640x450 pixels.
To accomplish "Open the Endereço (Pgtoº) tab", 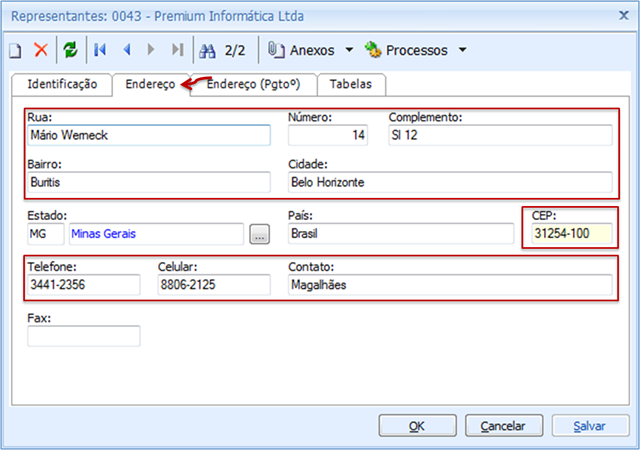I will [x=253, y=84].
